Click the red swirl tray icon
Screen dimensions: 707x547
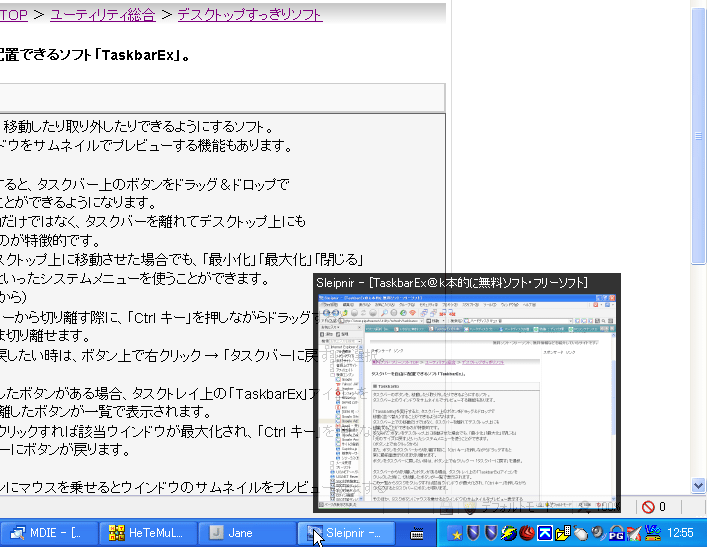[527, 533]
